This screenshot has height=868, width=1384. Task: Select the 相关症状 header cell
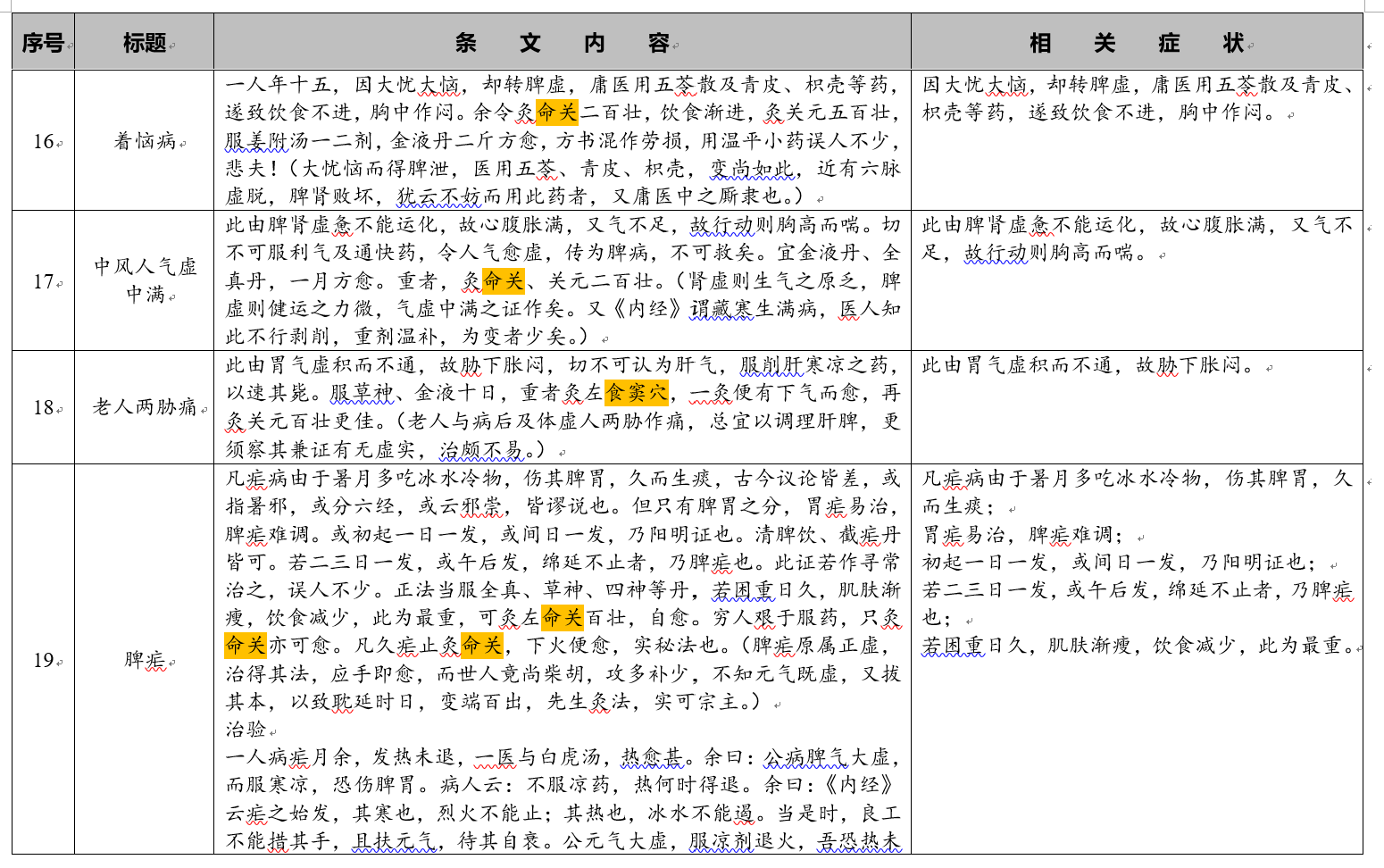point(1137,42)
